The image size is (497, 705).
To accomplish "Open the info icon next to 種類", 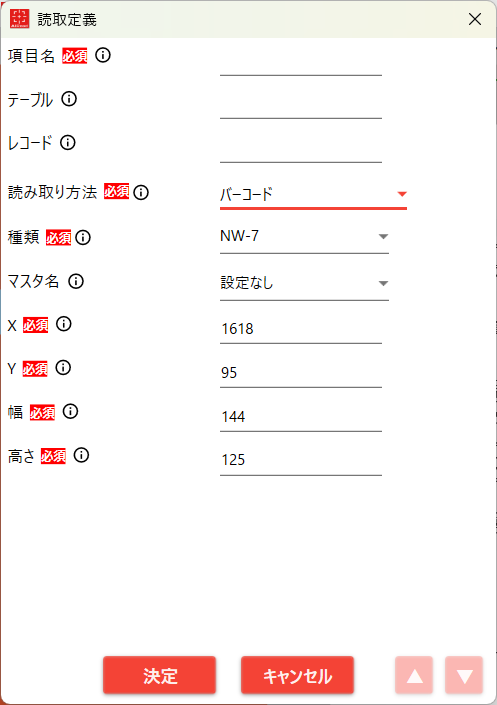I will tap(83, 237).
